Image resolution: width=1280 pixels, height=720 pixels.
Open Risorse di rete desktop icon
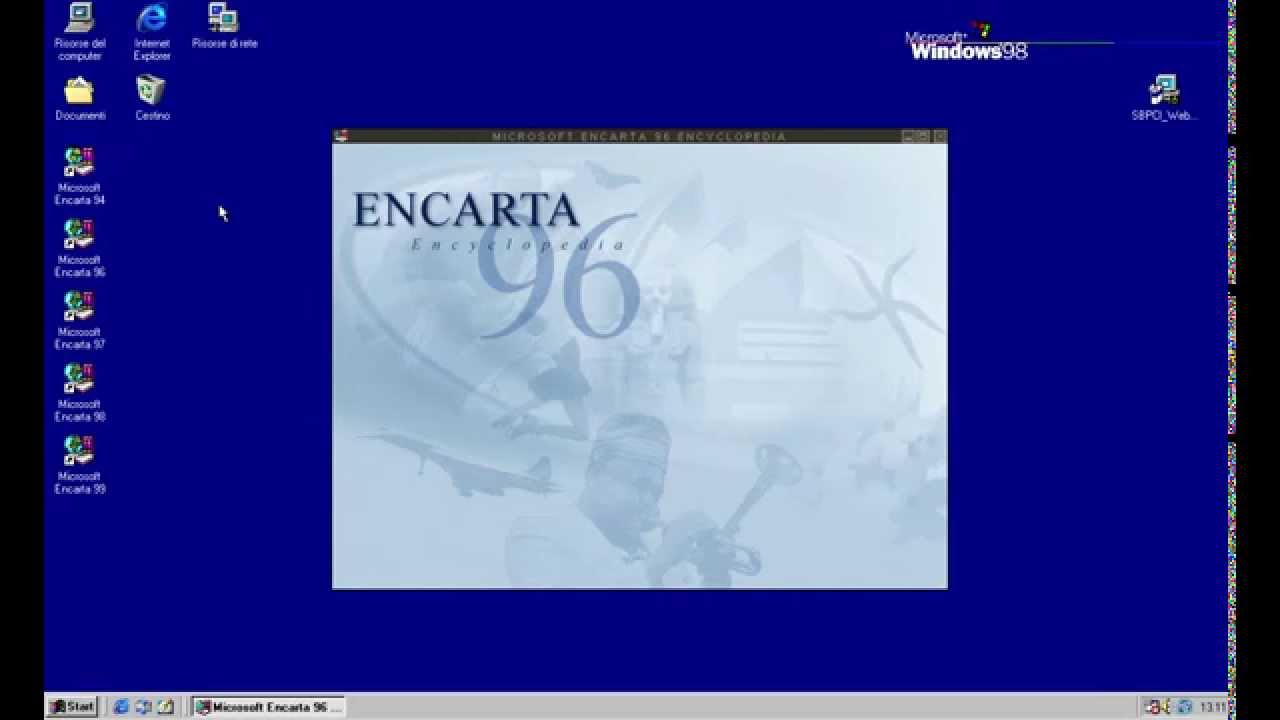click(x=224, y=26)
